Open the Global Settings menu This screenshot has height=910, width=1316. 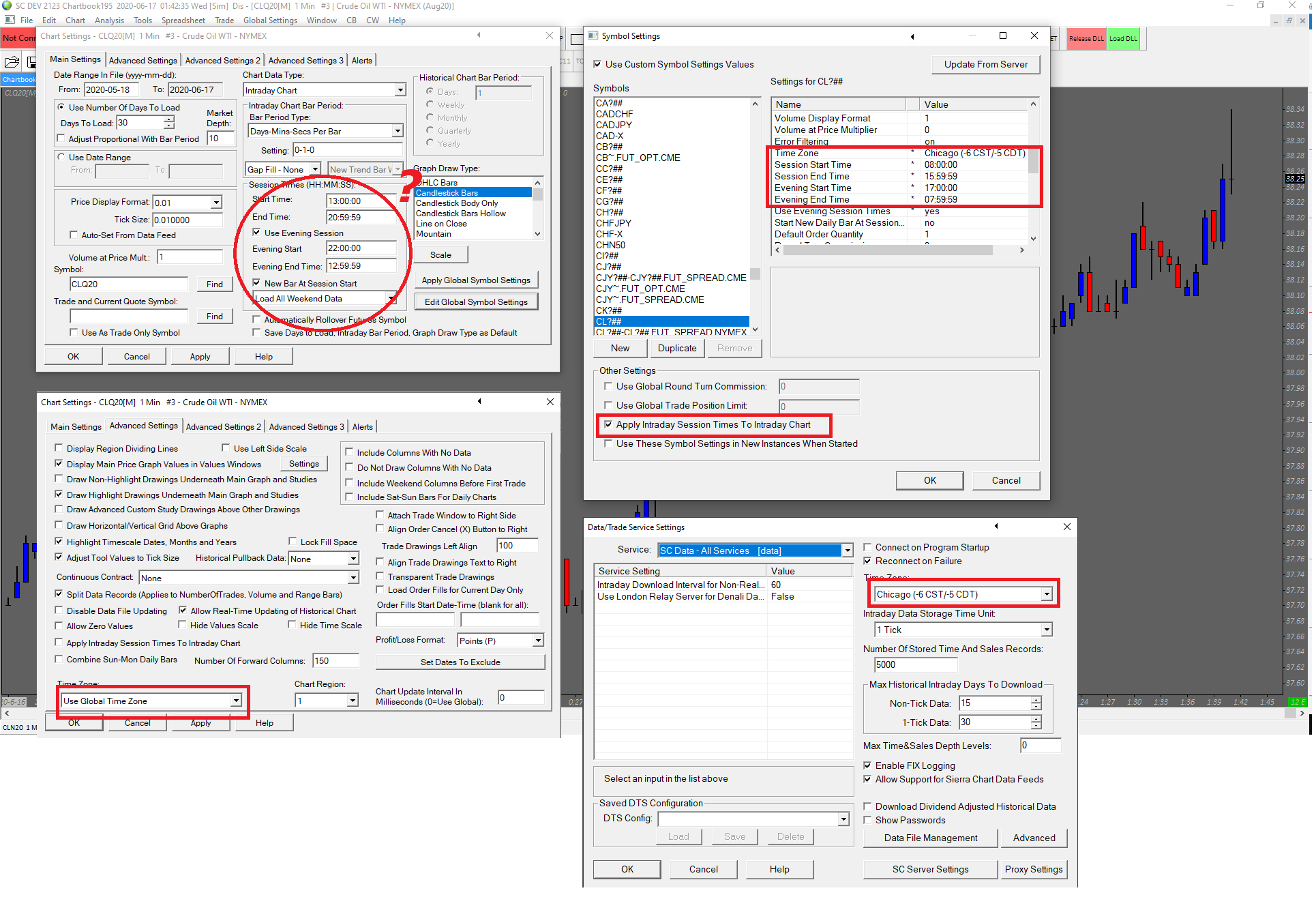[270, 20]
